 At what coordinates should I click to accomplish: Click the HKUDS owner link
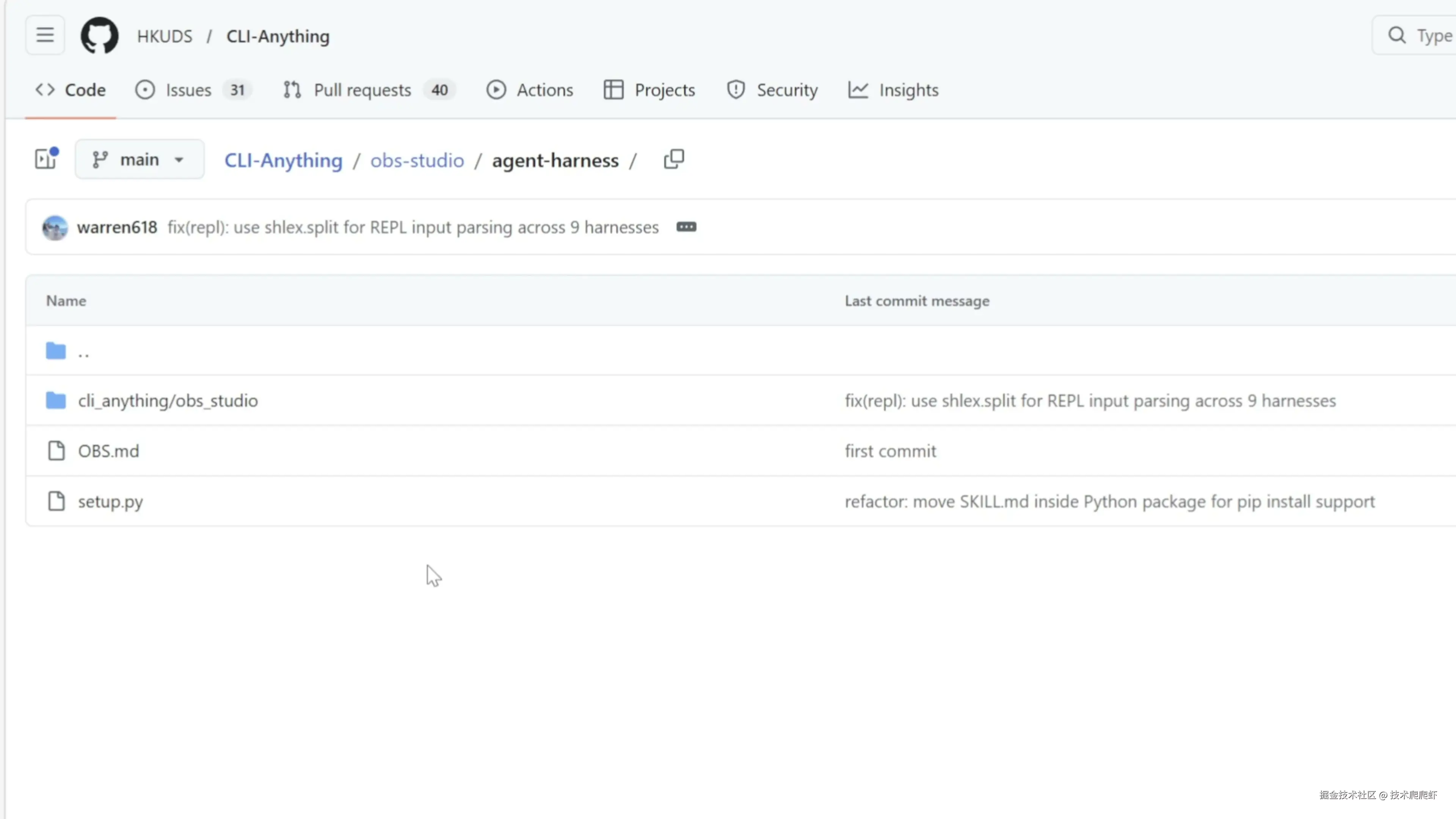click(x=165, y=36)
